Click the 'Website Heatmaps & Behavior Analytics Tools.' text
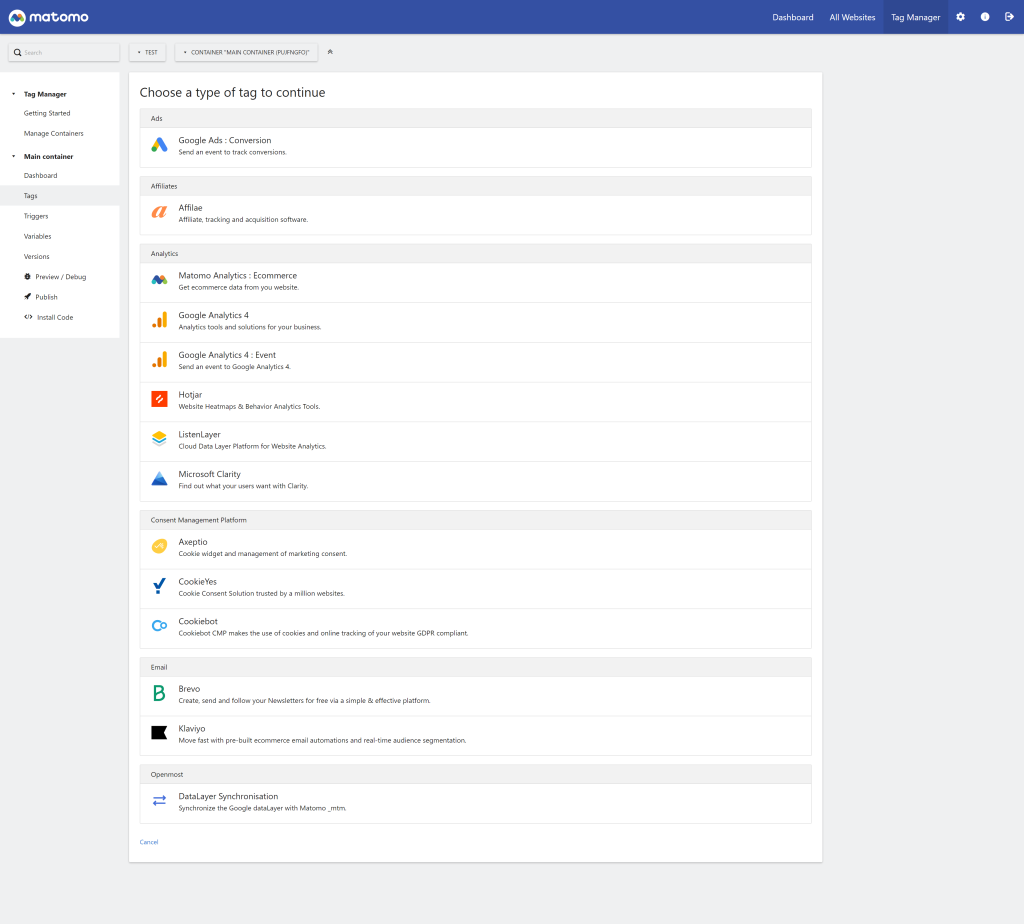Image resolution: width=1024 pixels, height=924 pixels. pos(249,407)
